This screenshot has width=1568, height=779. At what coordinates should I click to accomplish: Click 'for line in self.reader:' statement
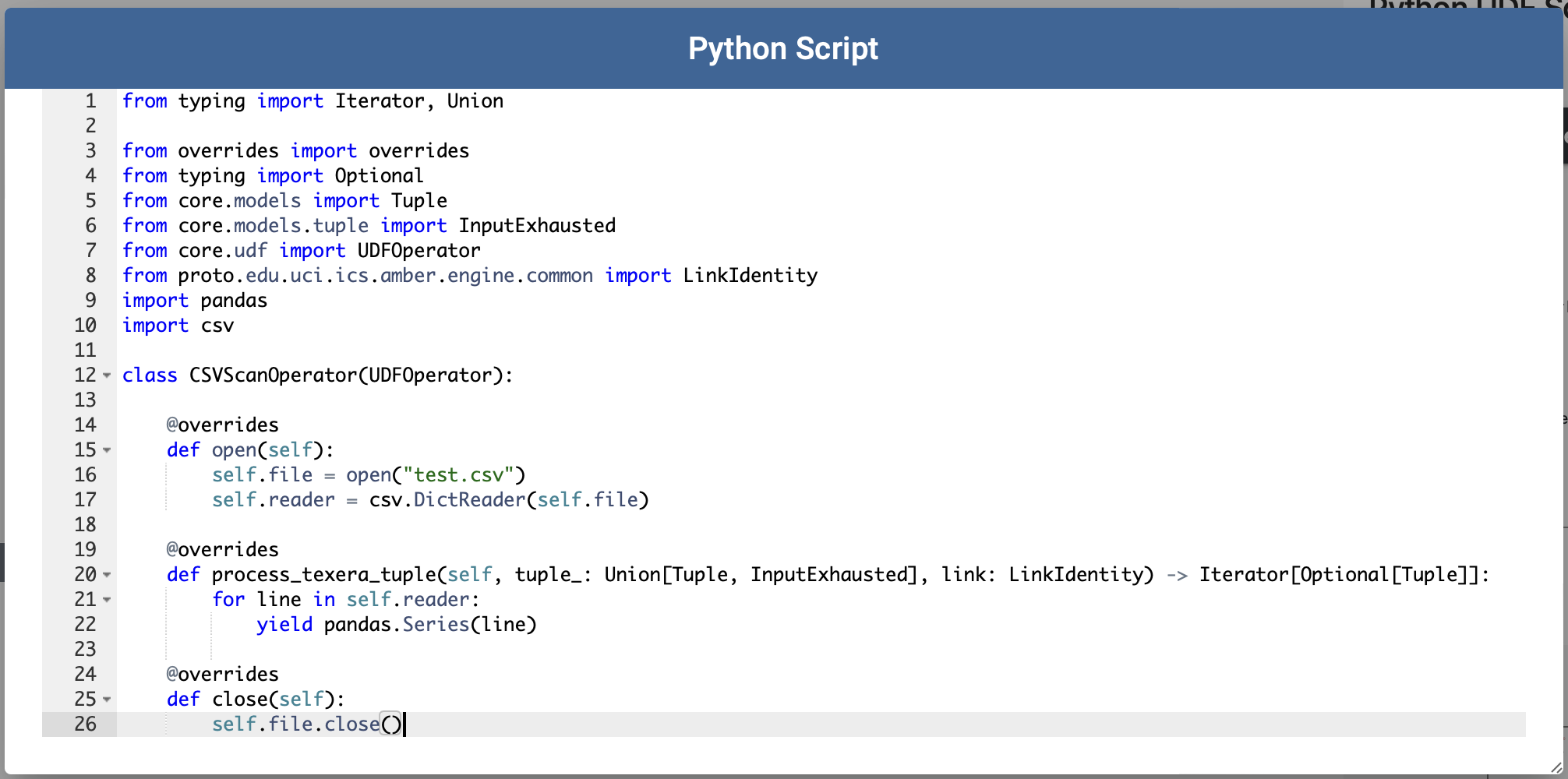coord(347,600)
